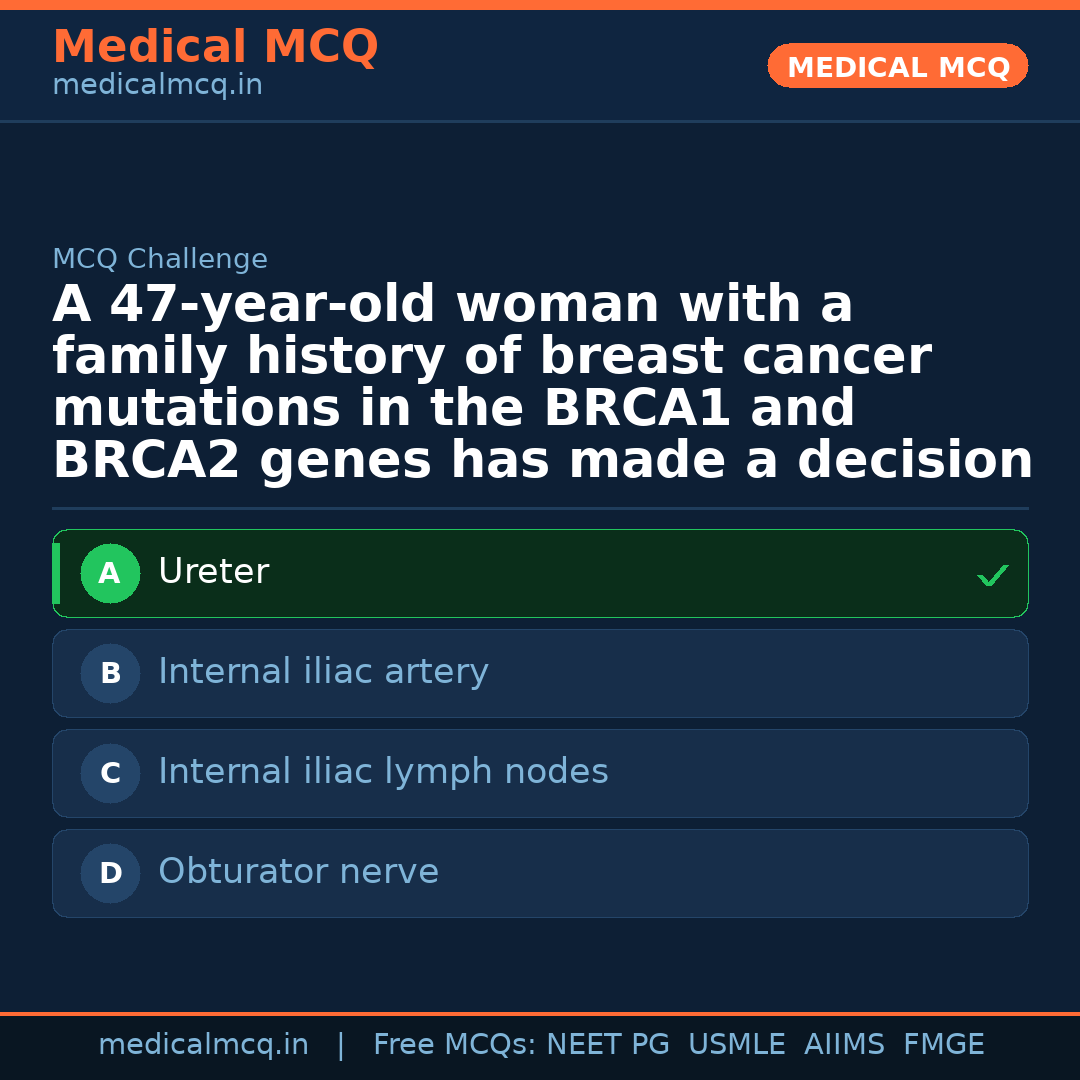Select answer option A Ureter
The height and width of the screenshot is (1080, 1080).
pos(540,573)
